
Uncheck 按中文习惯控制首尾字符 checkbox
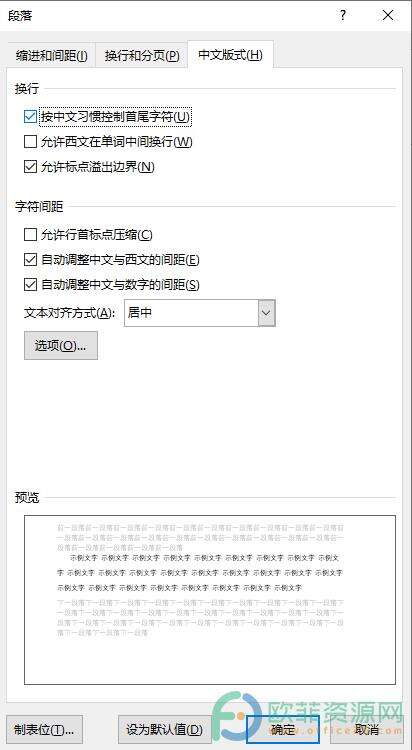click(x=30, y=117)
